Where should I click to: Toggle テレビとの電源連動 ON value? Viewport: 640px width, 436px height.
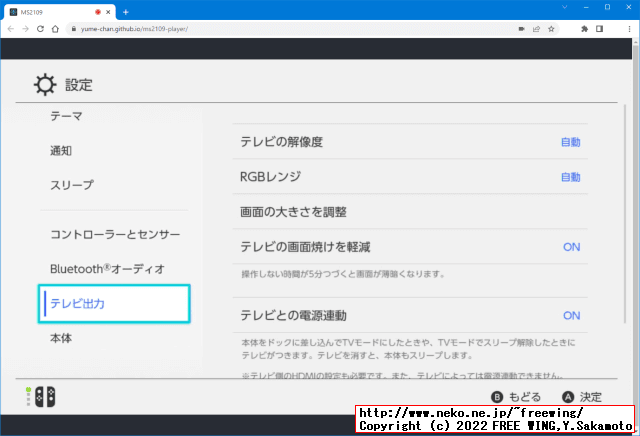(571, 316)
